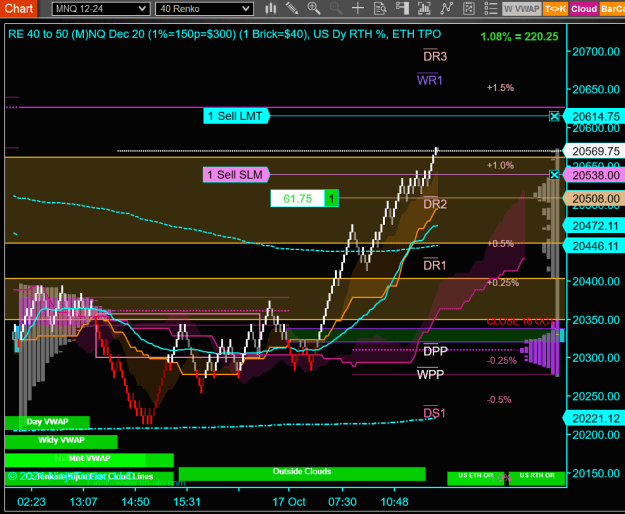Image resolution: width=625 pixels, height=514 pixels.
Task: Click the RE 40 to 50 chart title
Action: (x=224, y=34)
